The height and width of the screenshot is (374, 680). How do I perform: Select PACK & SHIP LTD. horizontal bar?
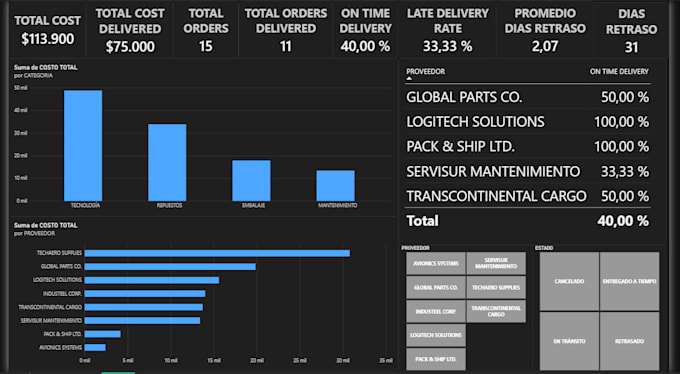[102, 334]
